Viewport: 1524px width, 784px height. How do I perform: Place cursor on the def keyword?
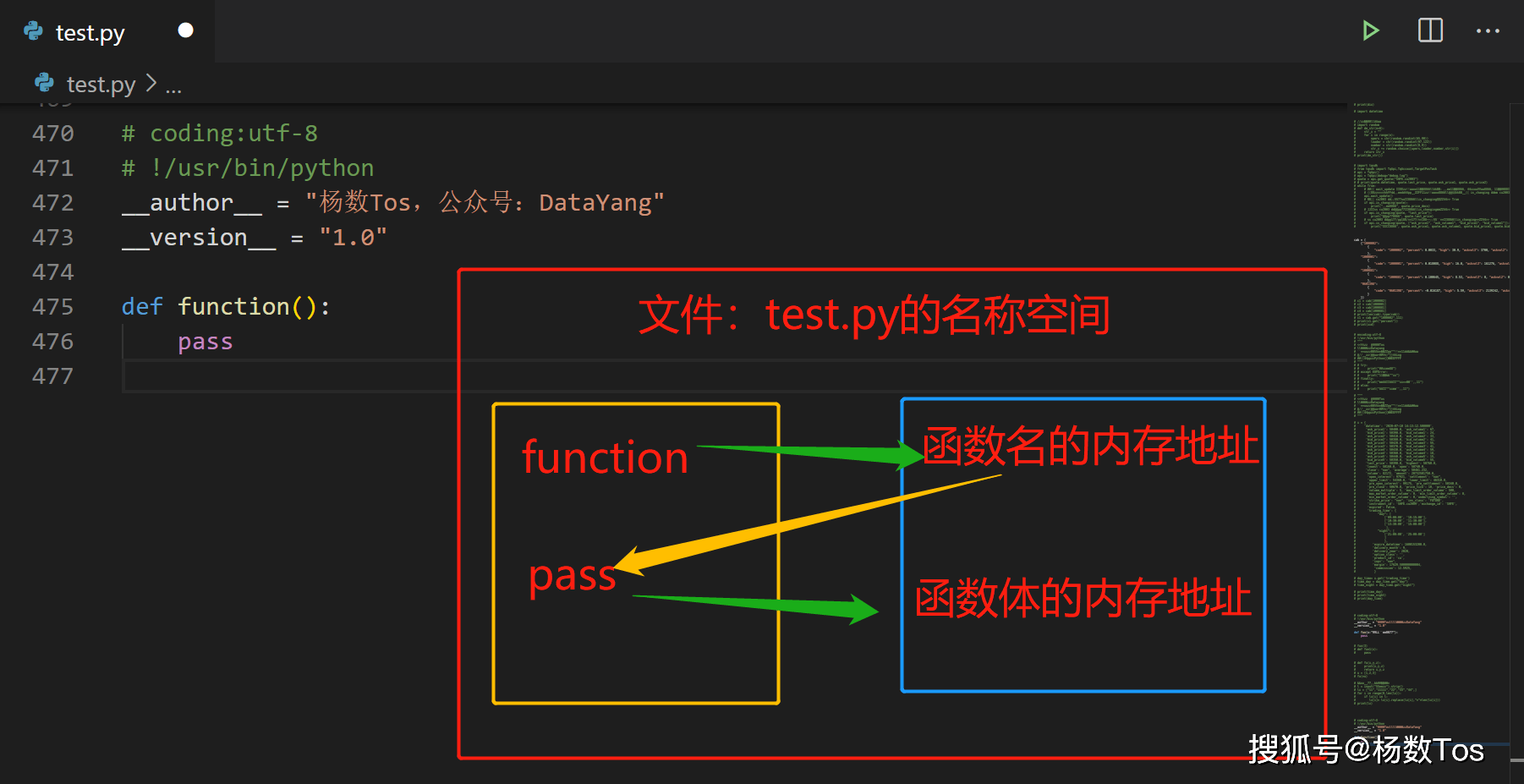141,307
